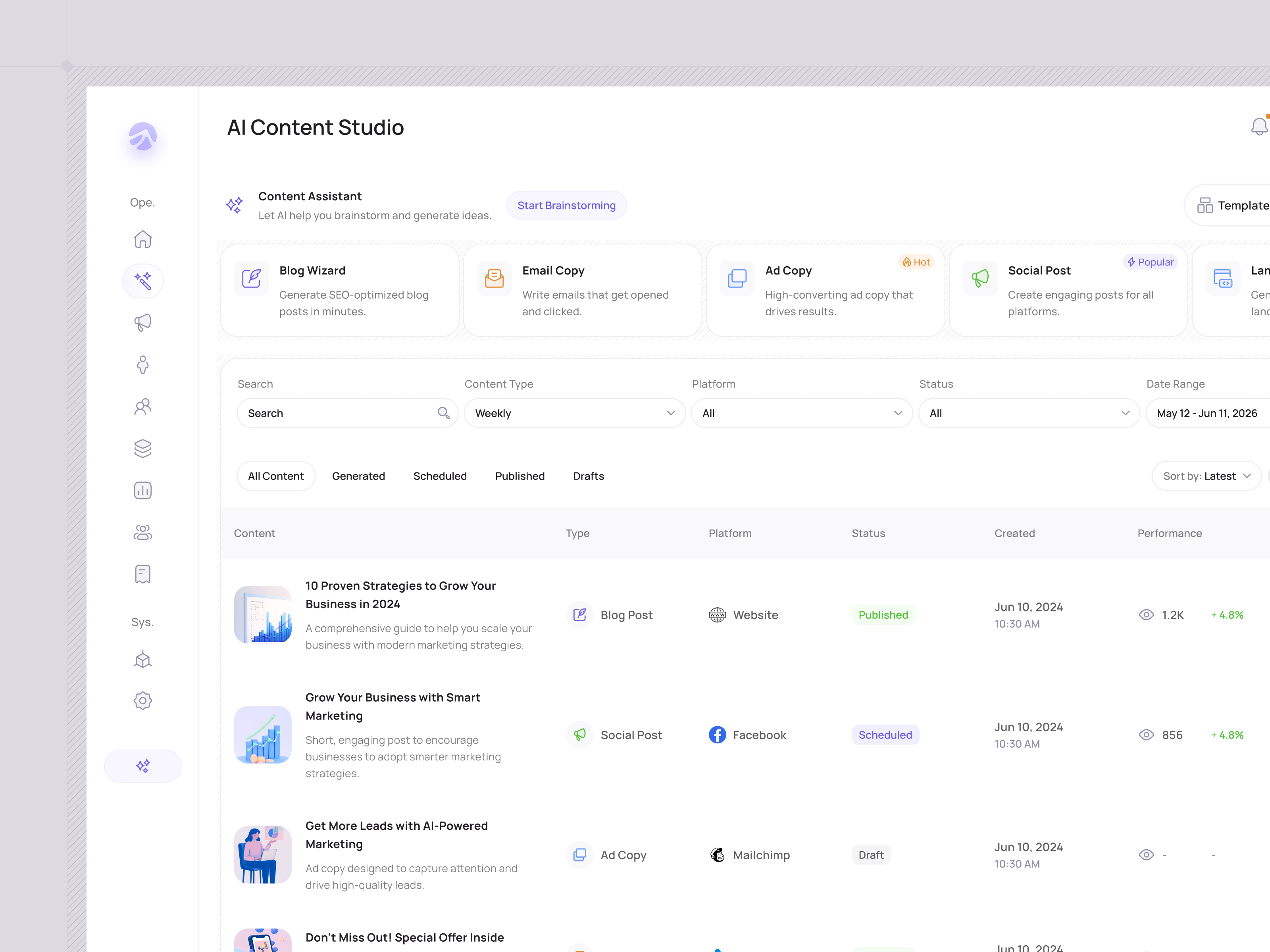Click the Content column header

254,533
